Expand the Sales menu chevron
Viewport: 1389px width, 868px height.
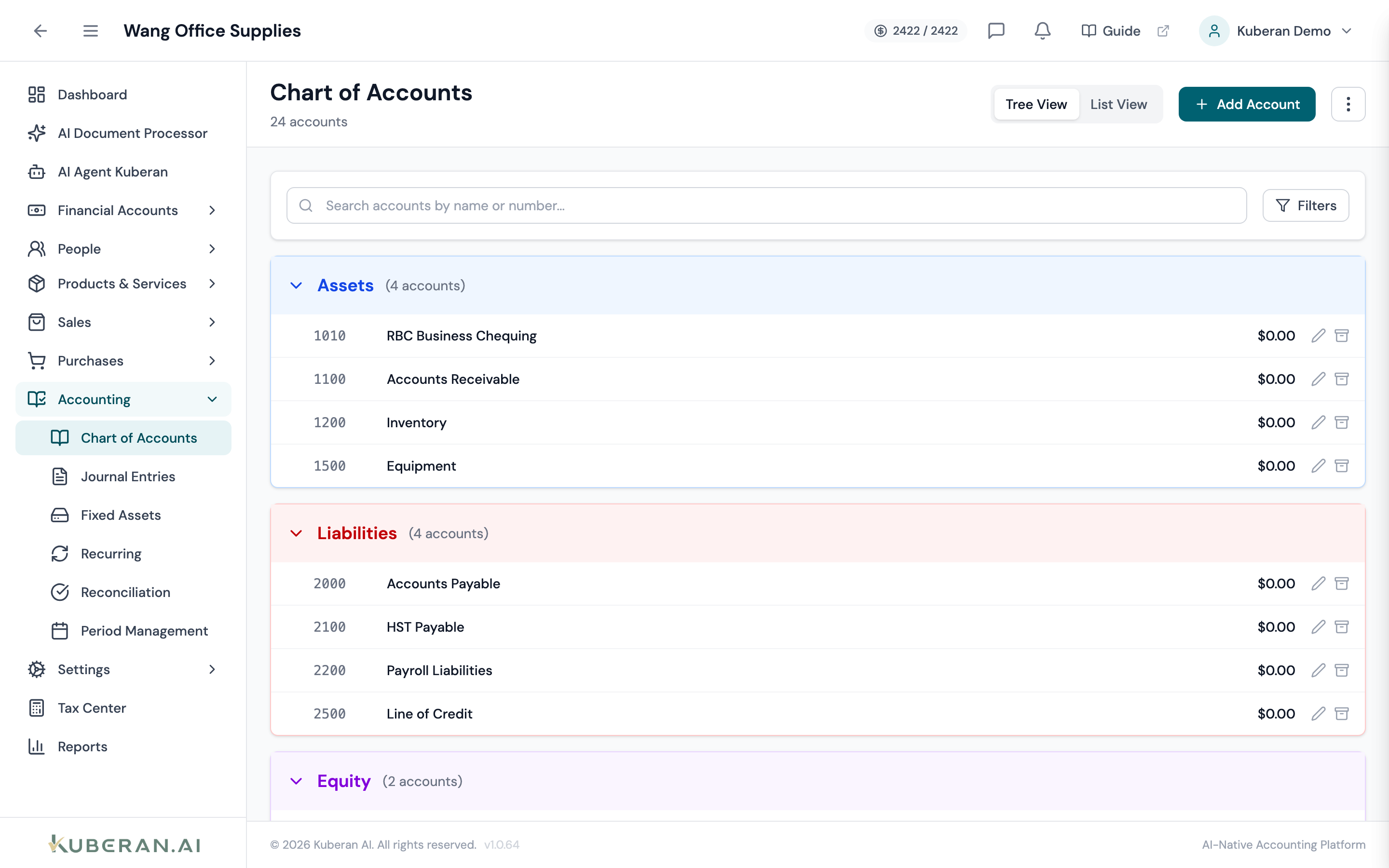pyautogui.click(x=212, y=322)
